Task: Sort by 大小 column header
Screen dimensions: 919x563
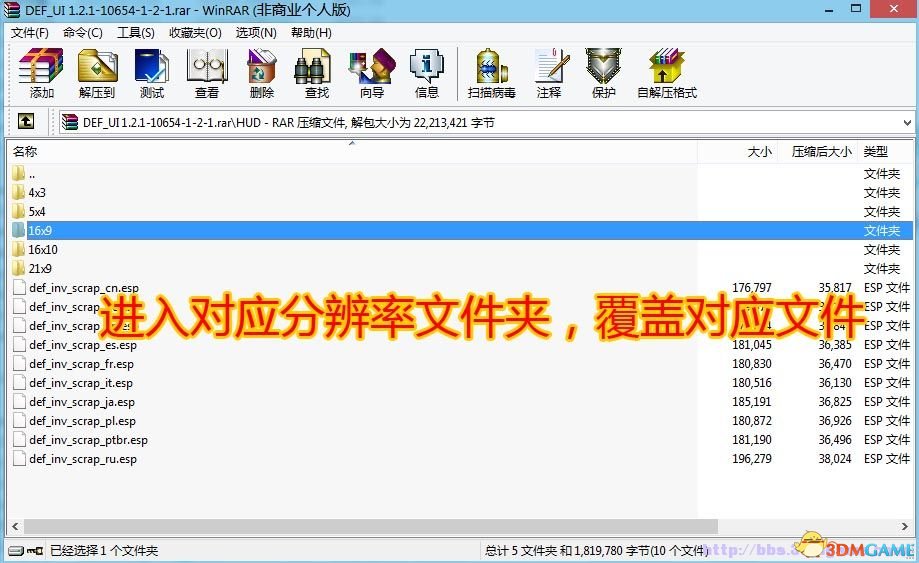Action: click(737, 152)
